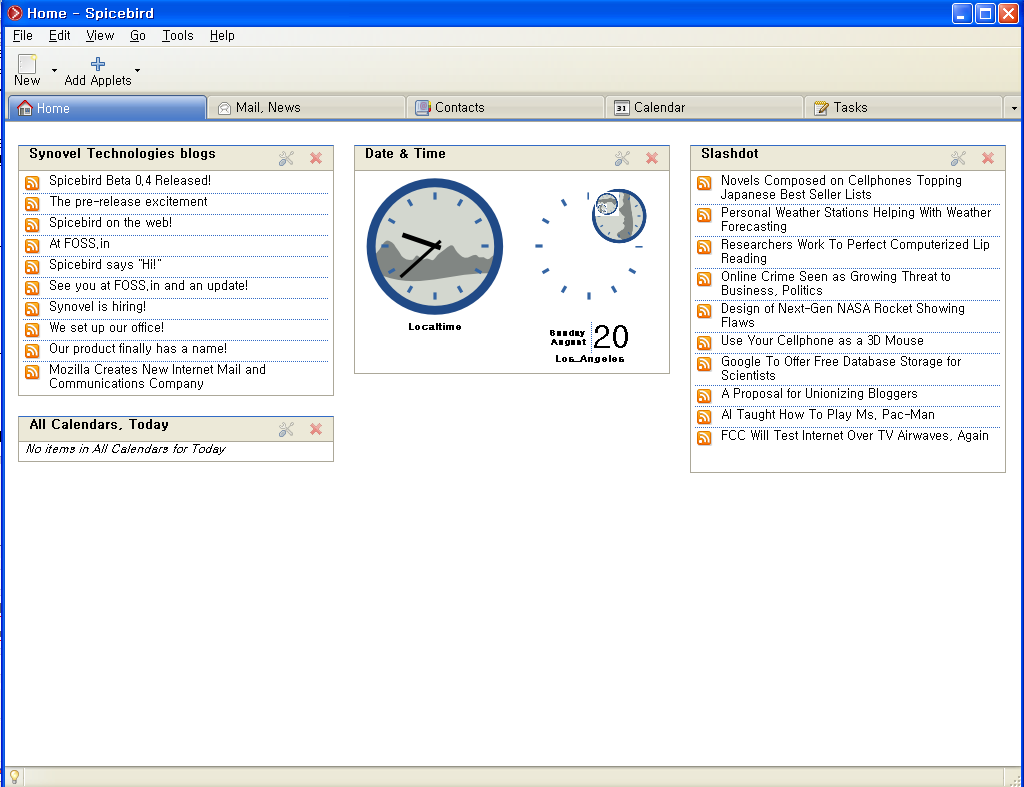
Task: Click the feed icon beside A Proposal for Unionizing Bloggers
Action: click(x=704, y=396)
